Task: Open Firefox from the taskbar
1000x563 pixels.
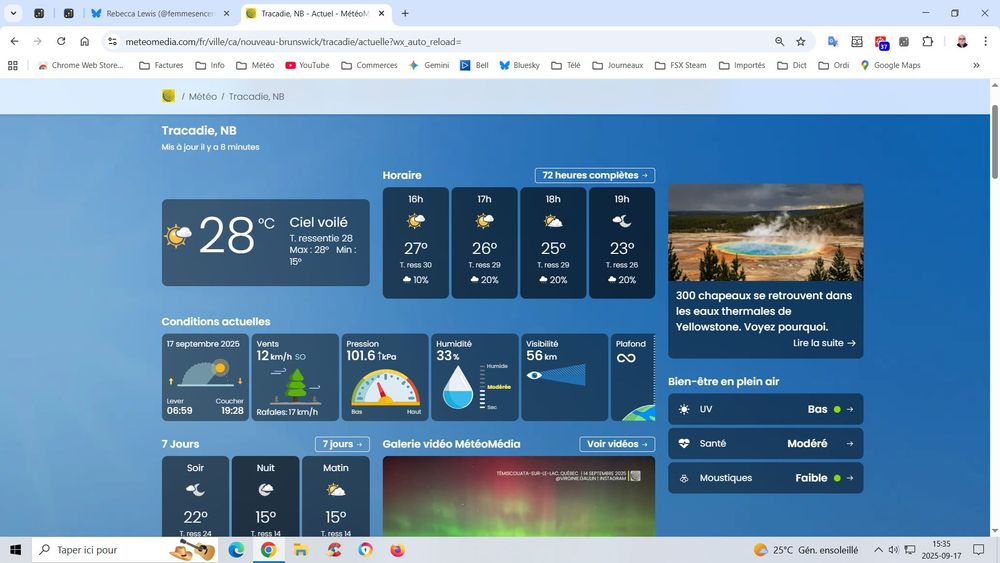Action: point(397,550)
